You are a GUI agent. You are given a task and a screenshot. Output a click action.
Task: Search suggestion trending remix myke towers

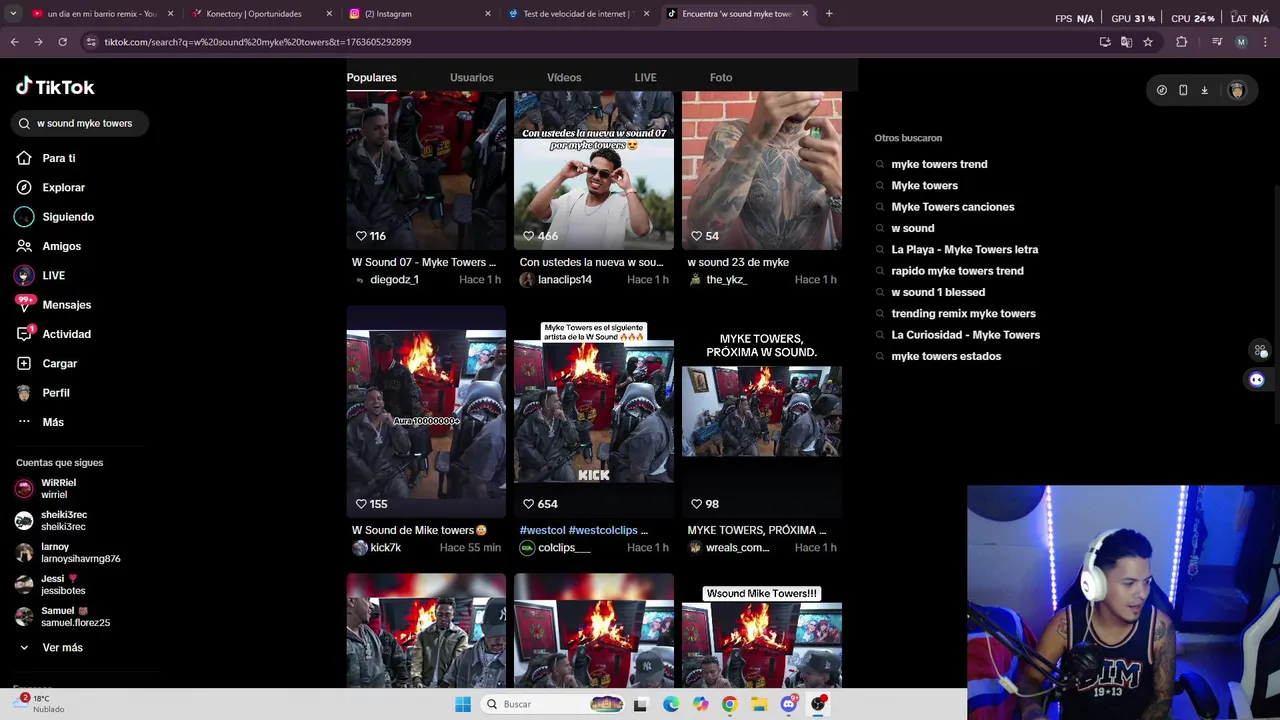[x=963, y=314]
